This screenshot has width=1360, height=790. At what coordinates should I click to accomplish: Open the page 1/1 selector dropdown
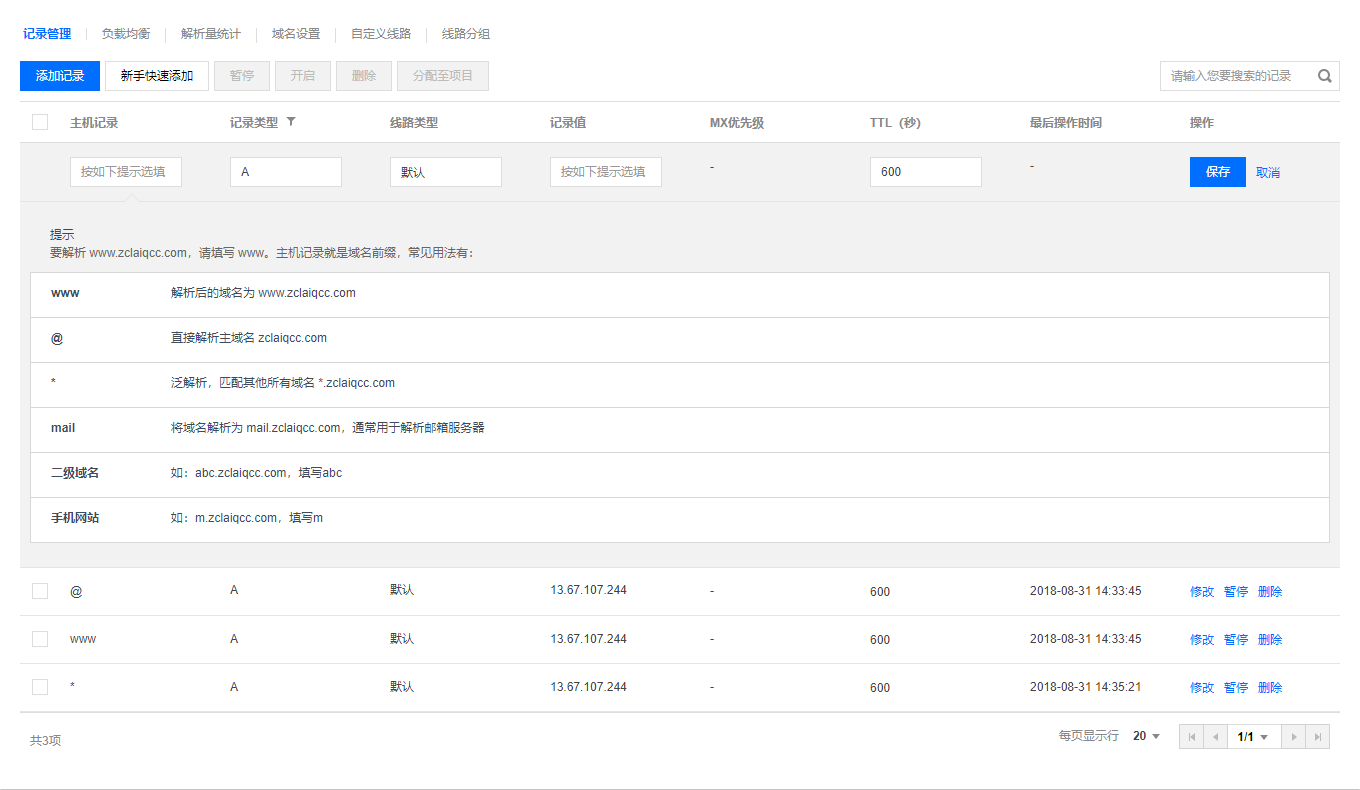(1253, 737)
